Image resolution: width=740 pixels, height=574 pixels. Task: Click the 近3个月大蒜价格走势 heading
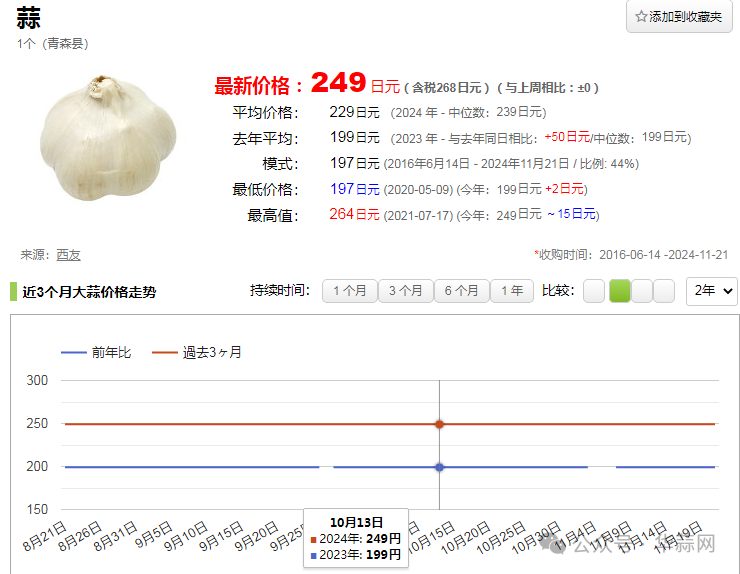coord(89,292)
